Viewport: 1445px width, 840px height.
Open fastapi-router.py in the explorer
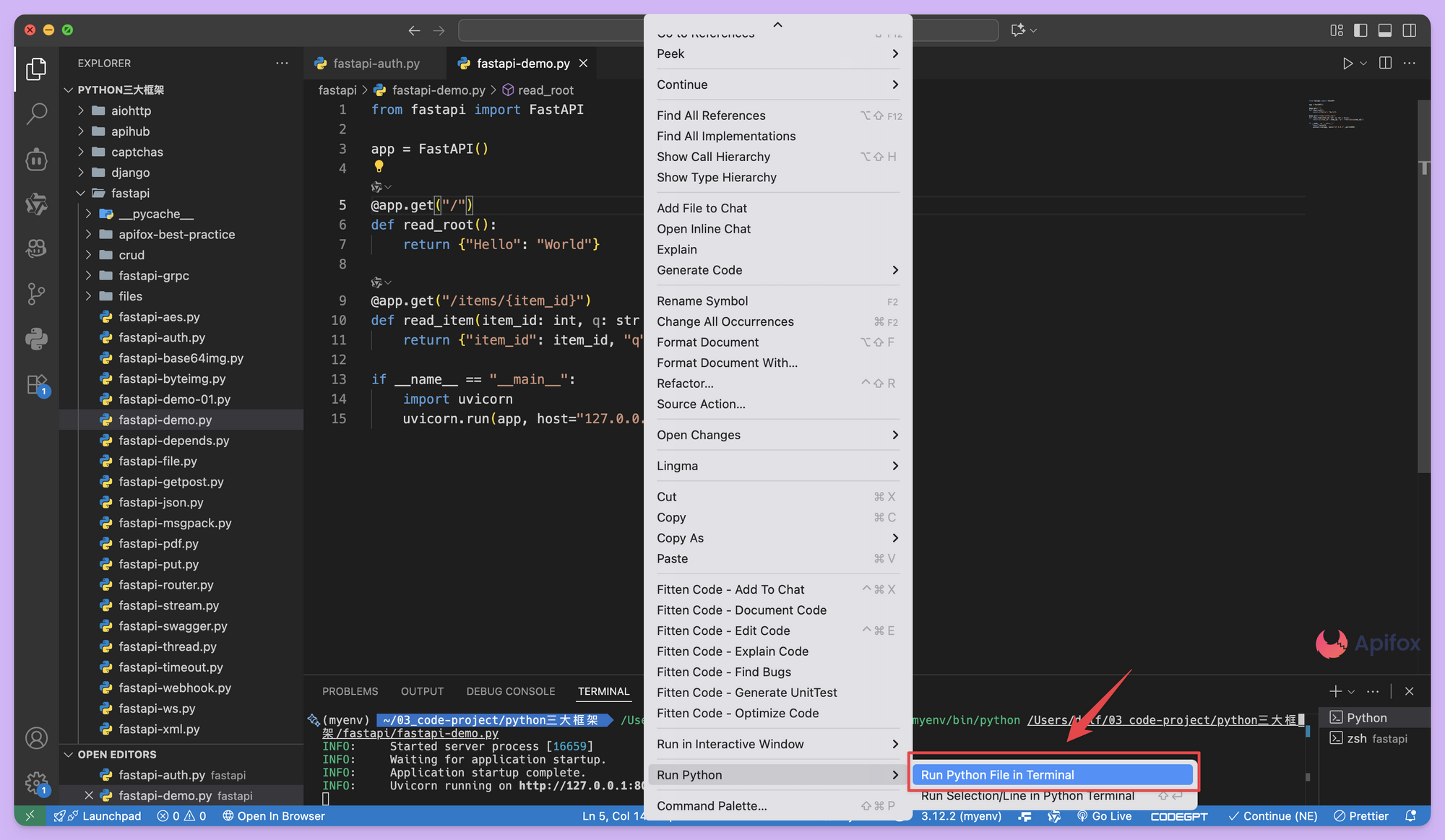(x=165, y=585)
